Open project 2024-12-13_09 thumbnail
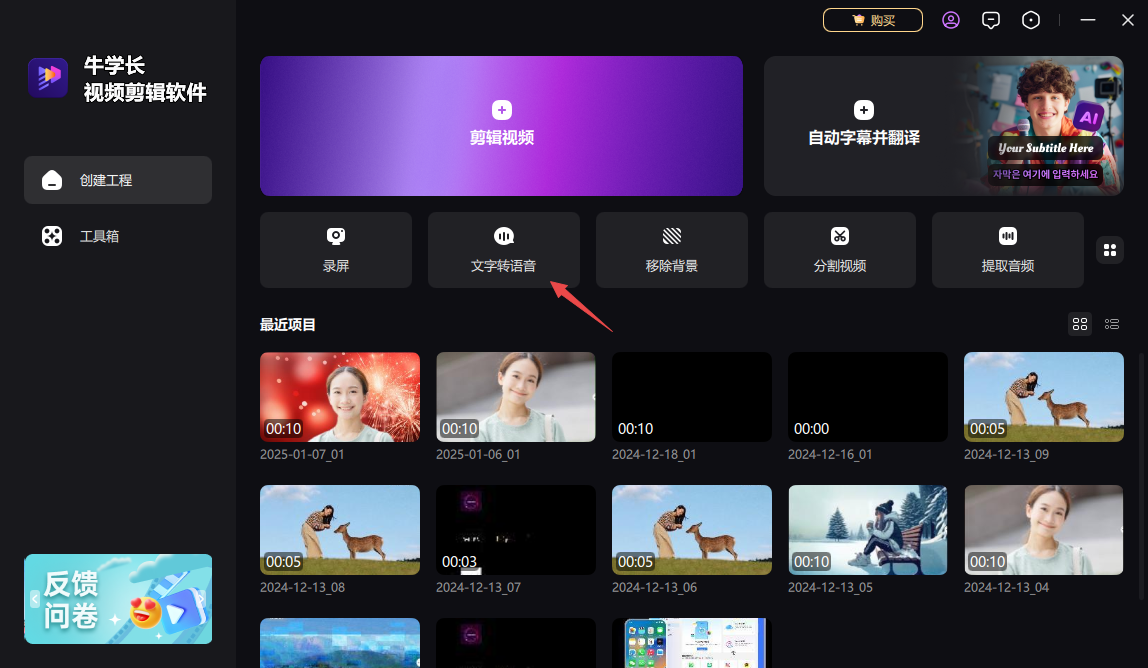 (x=1044, y=397)
